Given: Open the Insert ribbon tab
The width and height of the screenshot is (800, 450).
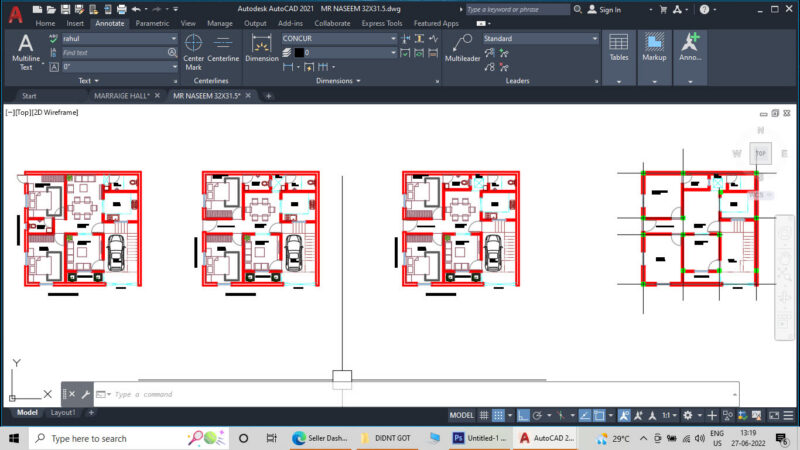Looking at the screenshot, I should tap(75, 23).
